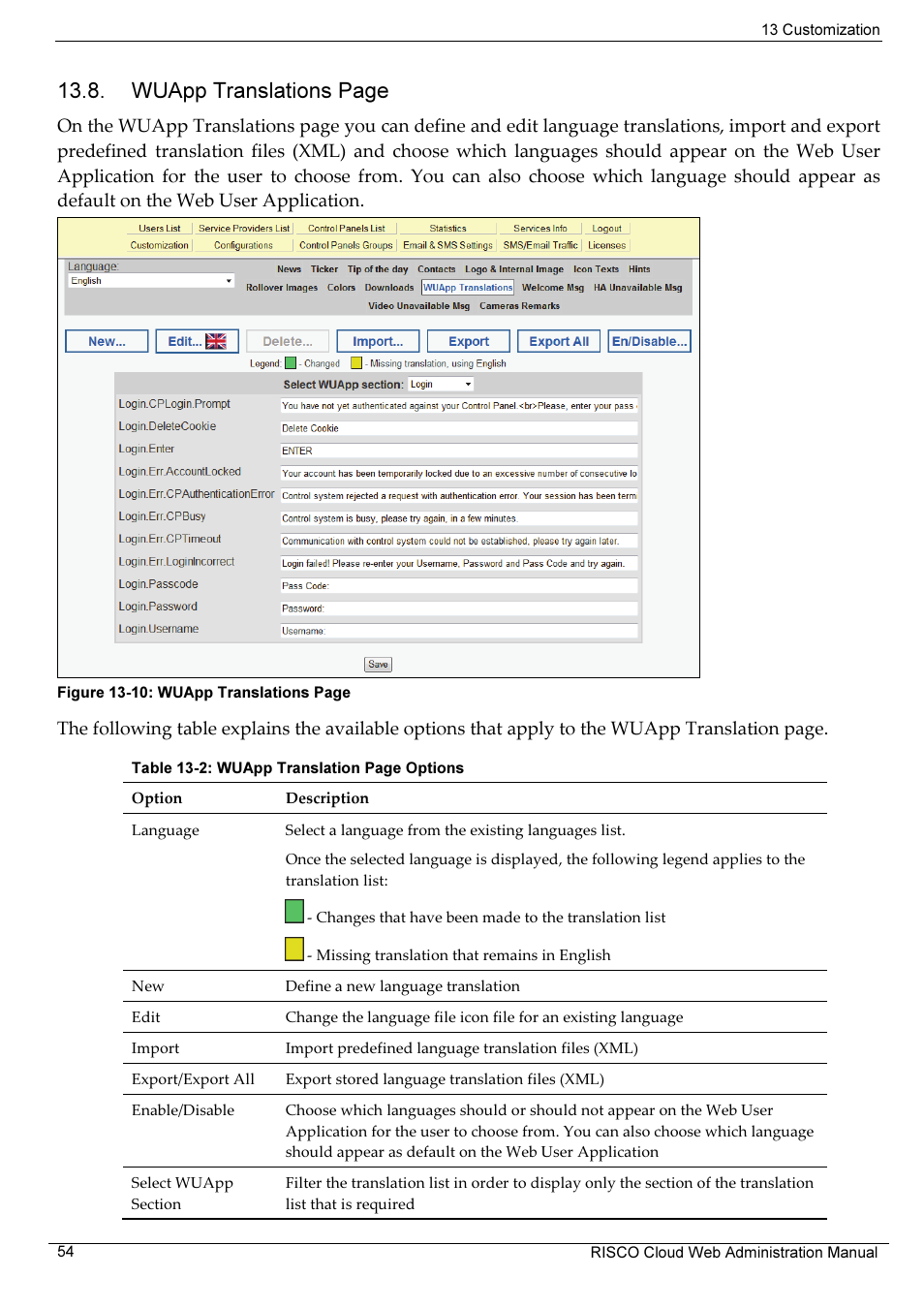Click the Export All button
The height and width of the screenshot is (1308, 924).
559,341
